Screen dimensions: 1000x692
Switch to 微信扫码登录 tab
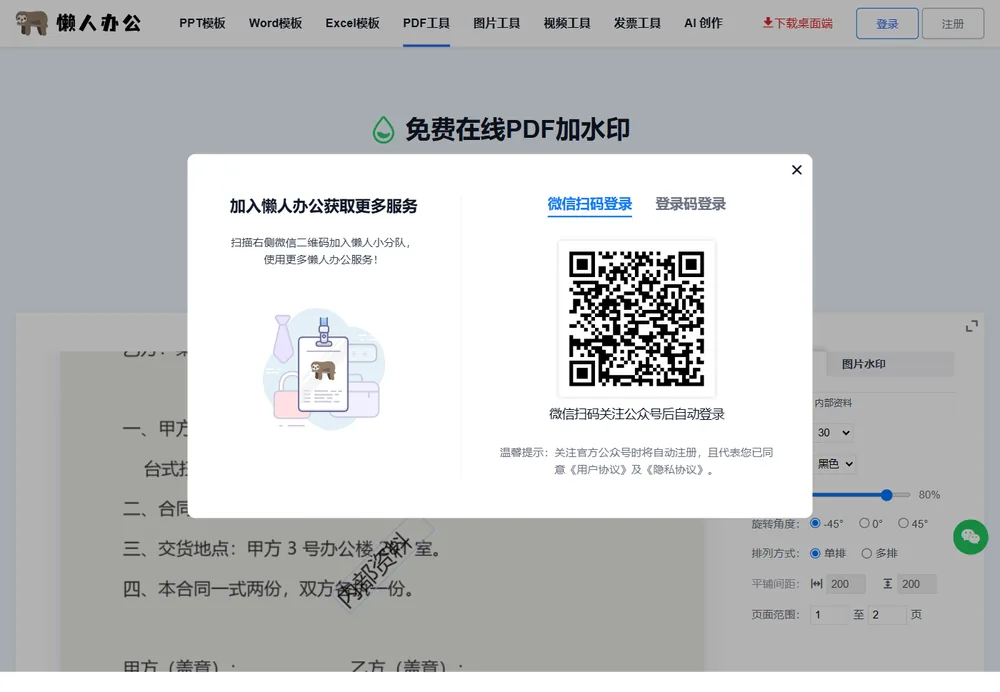589,204
